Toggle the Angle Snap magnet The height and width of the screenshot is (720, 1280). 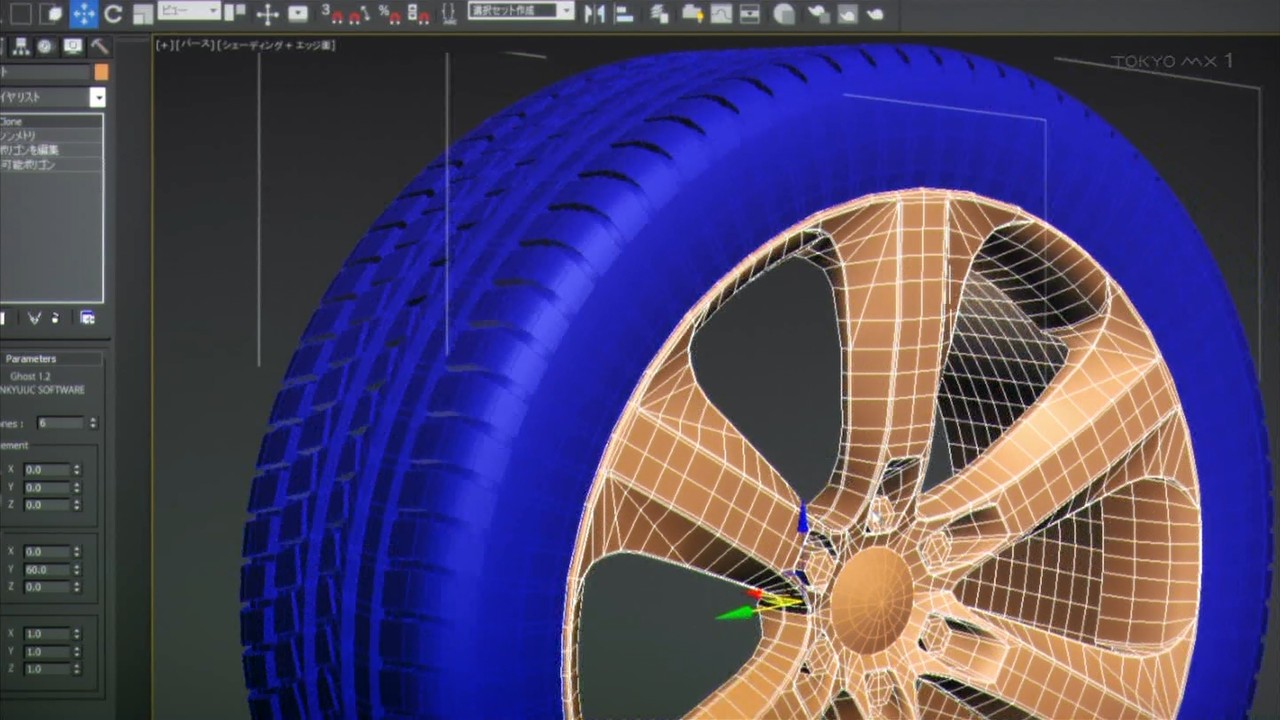[x=360, y=14]
